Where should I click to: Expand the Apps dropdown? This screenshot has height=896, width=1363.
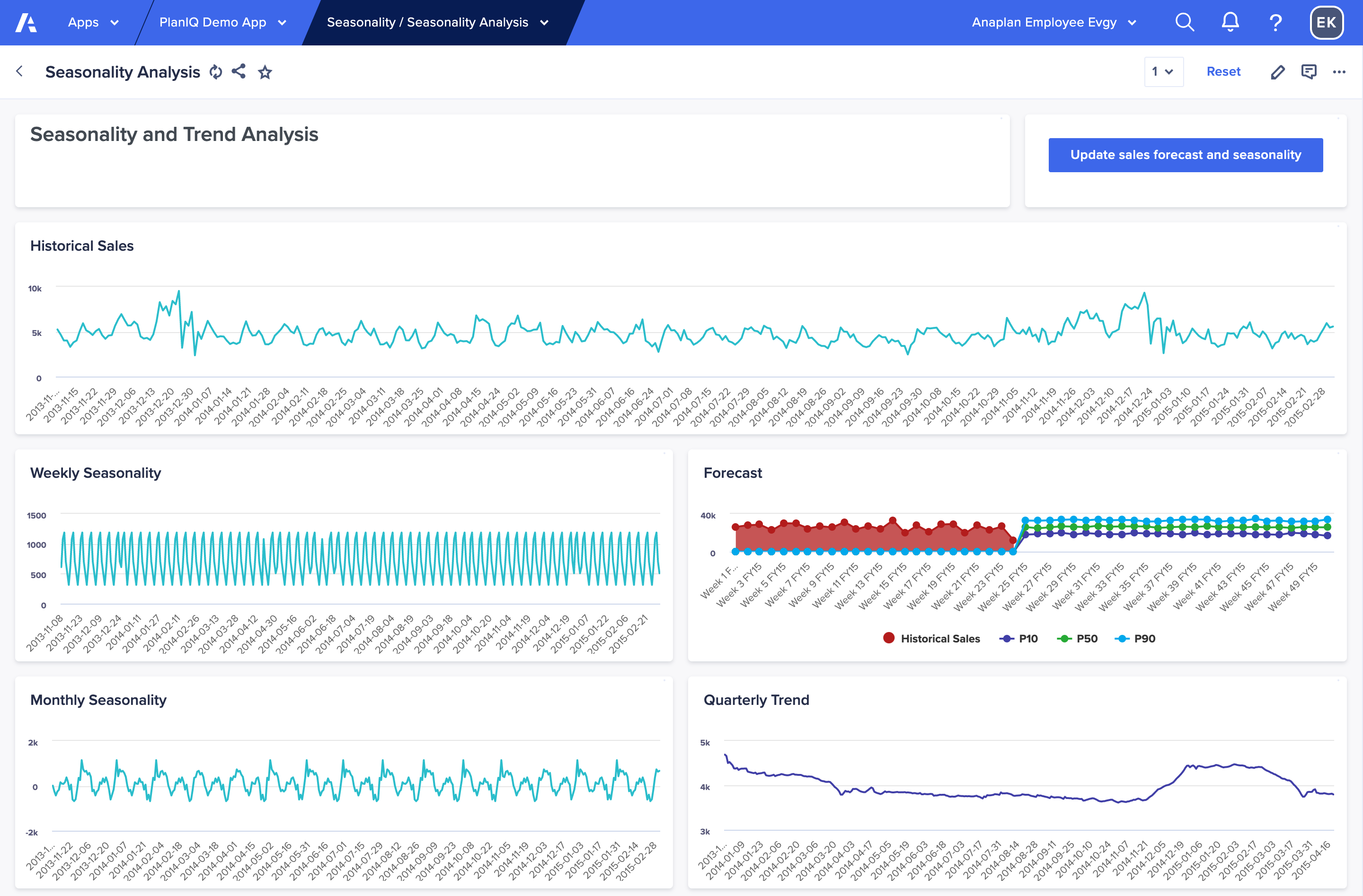(x=93, y=22)
